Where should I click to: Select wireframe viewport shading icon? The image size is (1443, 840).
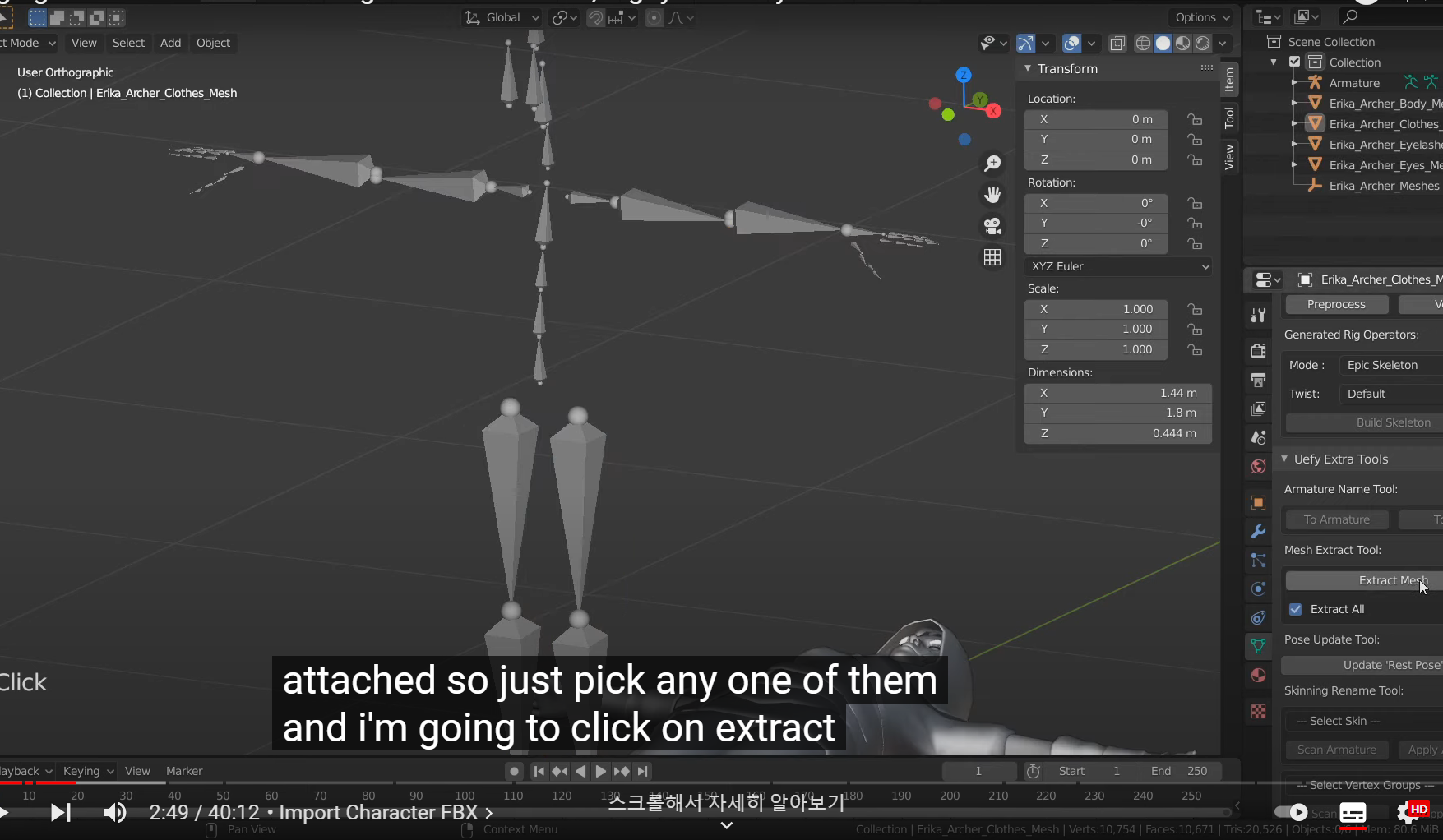click(x=1143, y=43)
